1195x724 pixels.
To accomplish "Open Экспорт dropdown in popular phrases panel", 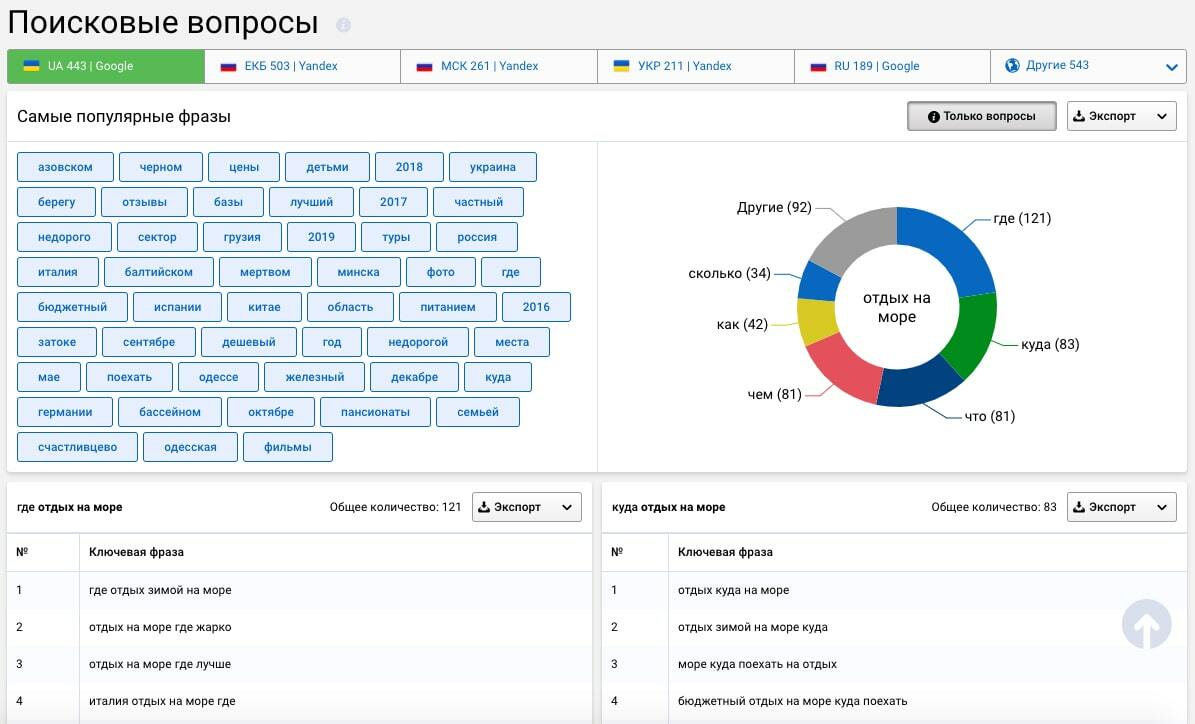I will point(1120,116).
